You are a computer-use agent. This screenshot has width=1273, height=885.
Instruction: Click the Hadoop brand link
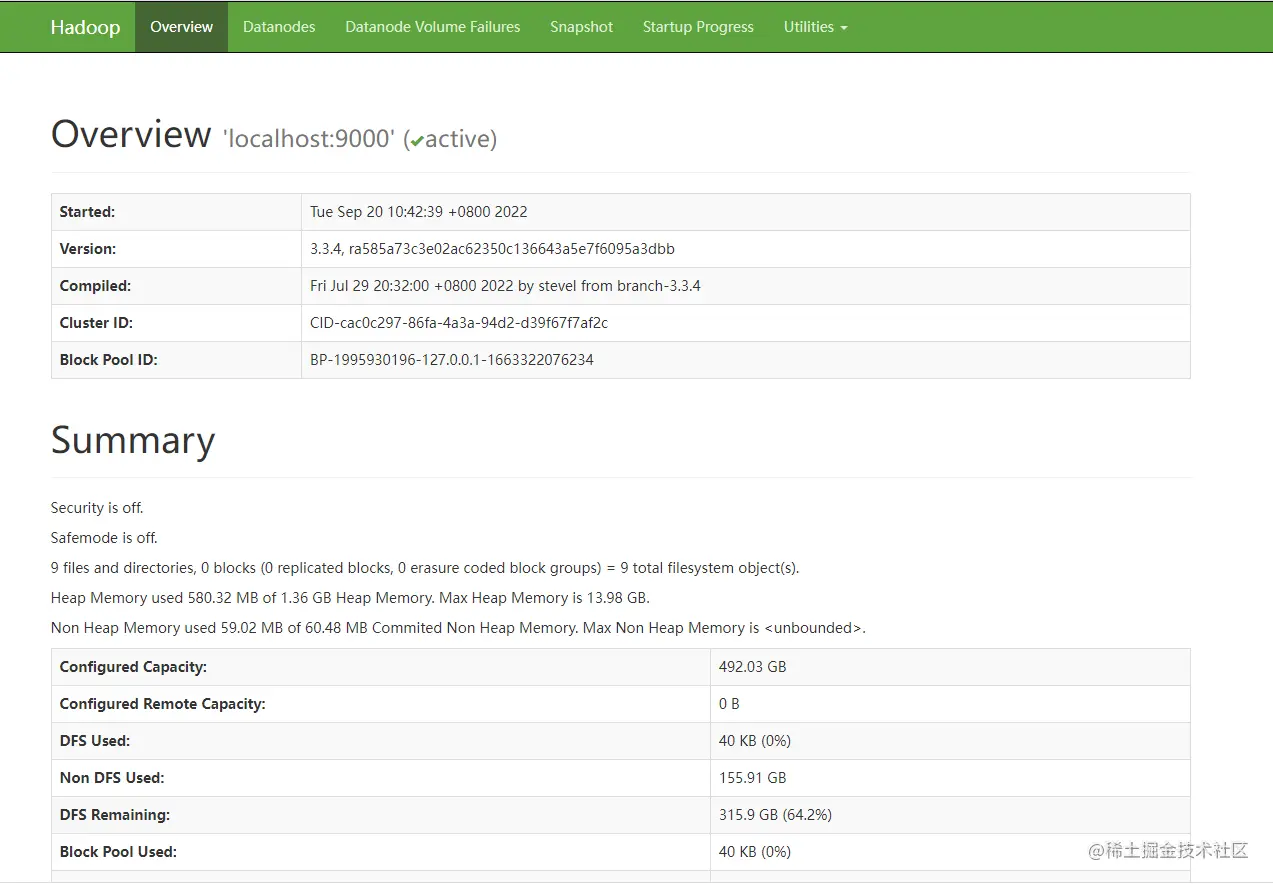(85, 27)
